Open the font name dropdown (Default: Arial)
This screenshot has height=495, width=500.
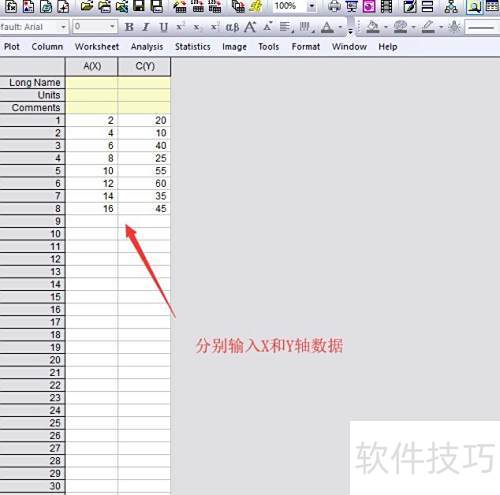click(63, 27)
